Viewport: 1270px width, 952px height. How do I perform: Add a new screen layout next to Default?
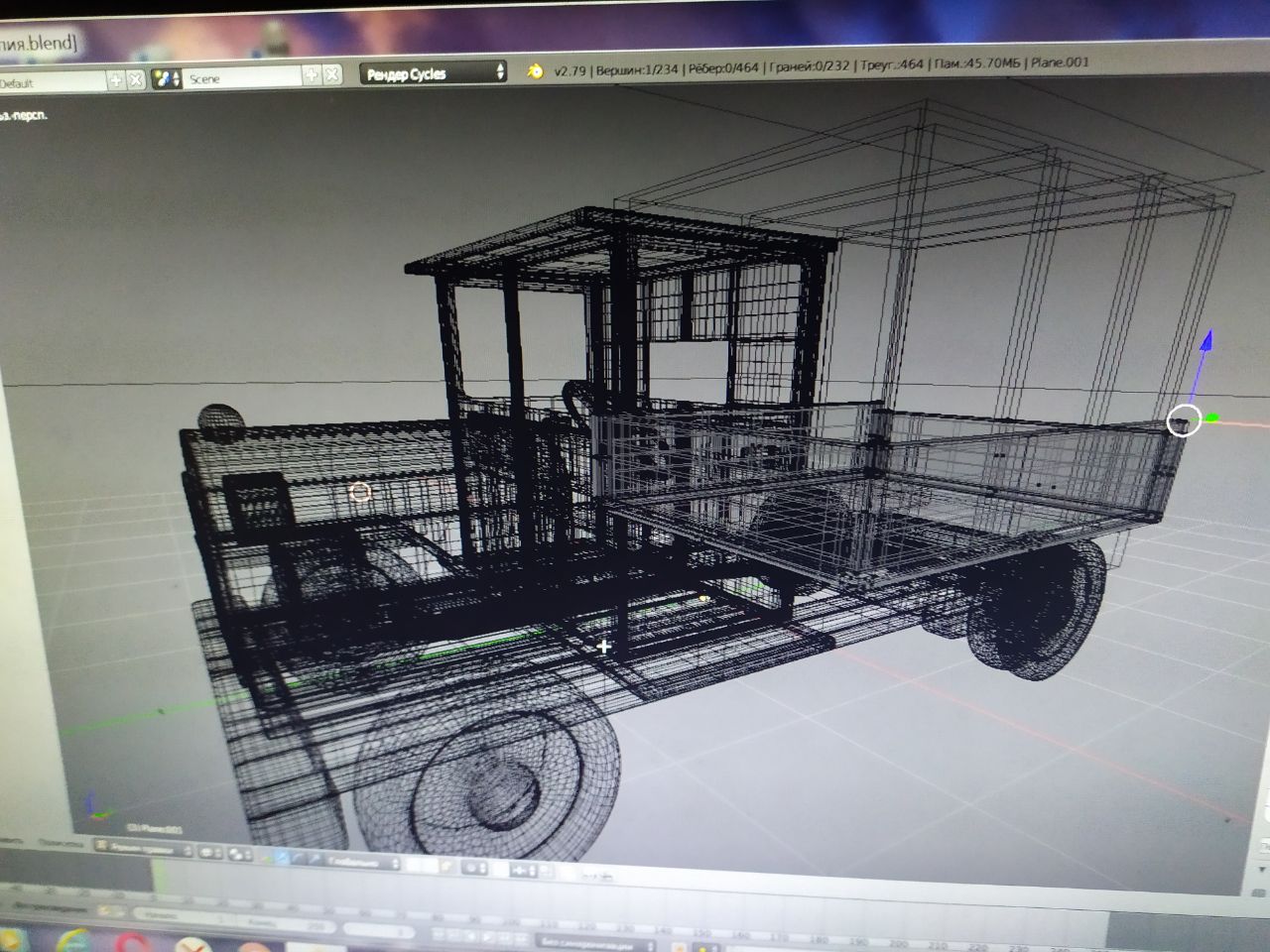(116, 79)
